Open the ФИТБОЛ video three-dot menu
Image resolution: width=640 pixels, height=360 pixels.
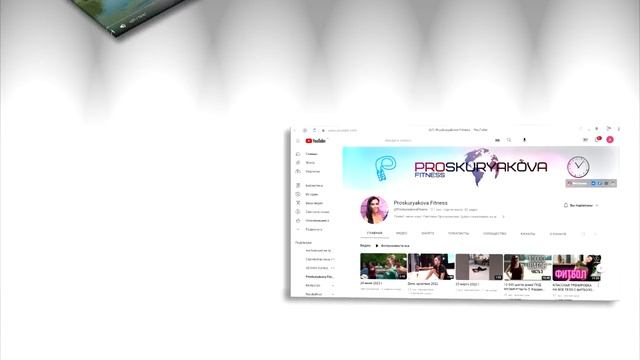[598, 286]
